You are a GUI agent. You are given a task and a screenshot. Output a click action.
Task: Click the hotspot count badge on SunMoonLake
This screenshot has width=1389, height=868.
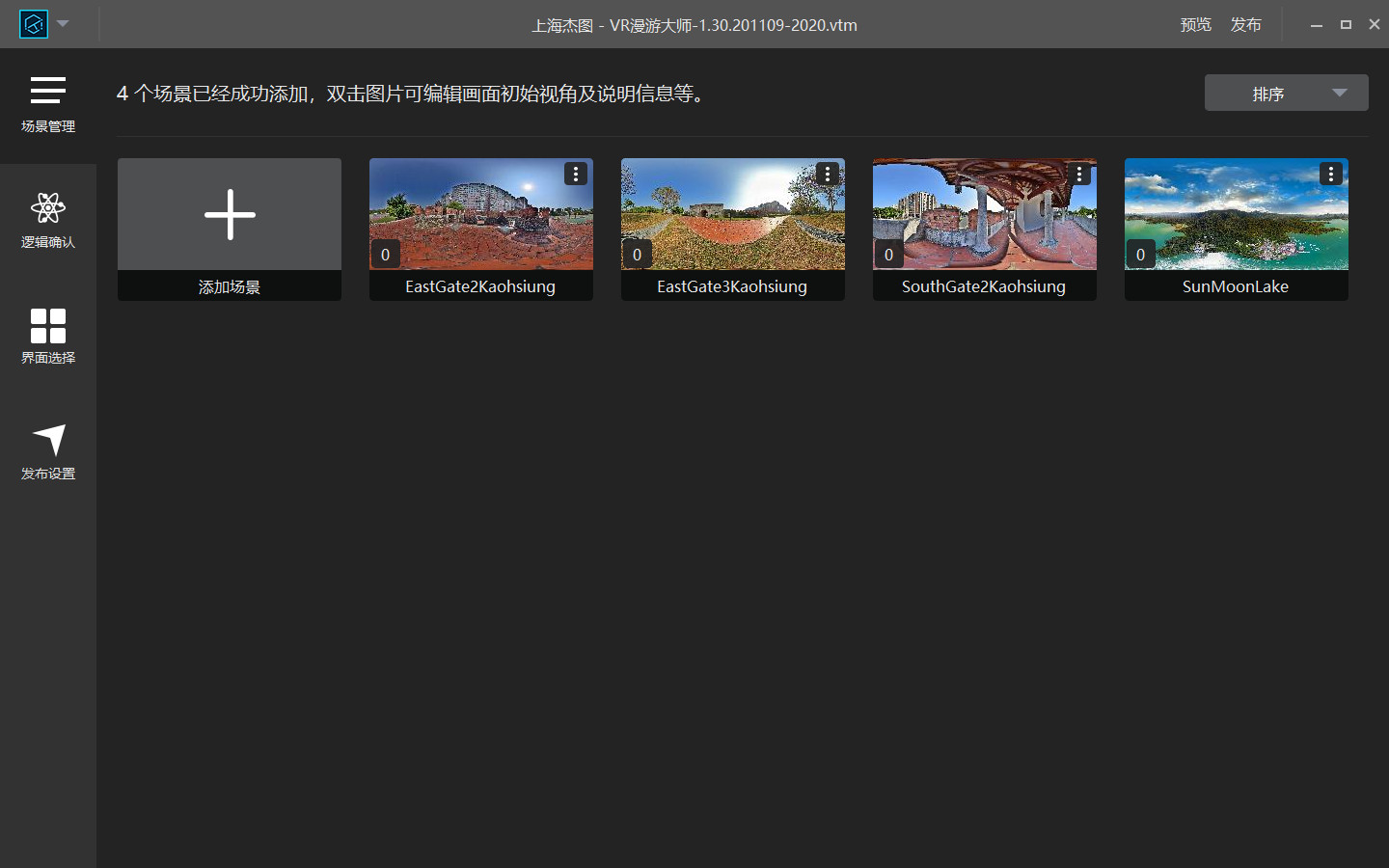tap(1140, 255)
